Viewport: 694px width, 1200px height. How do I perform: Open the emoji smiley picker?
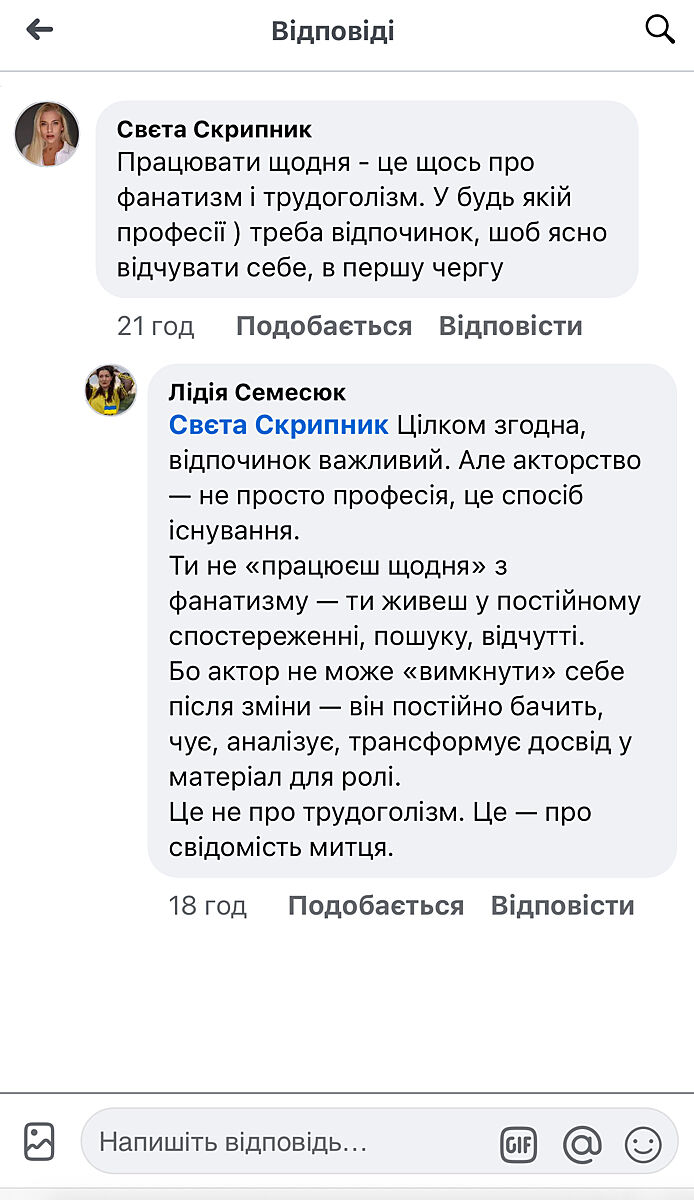coord(643,1143)
